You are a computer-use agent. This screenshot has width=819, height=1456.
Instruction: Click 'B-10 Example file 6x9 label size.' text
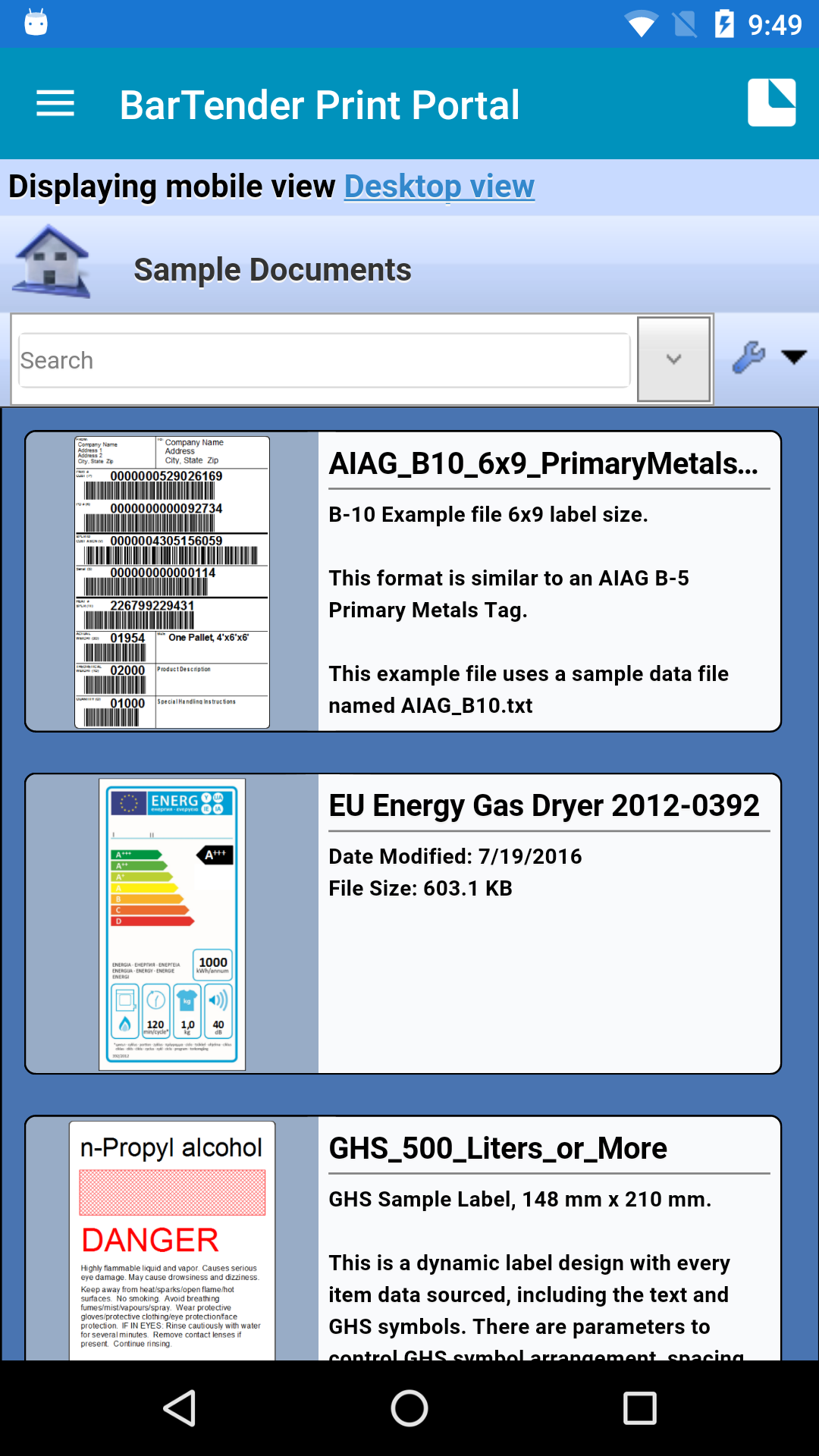click(x=488, y=514)
